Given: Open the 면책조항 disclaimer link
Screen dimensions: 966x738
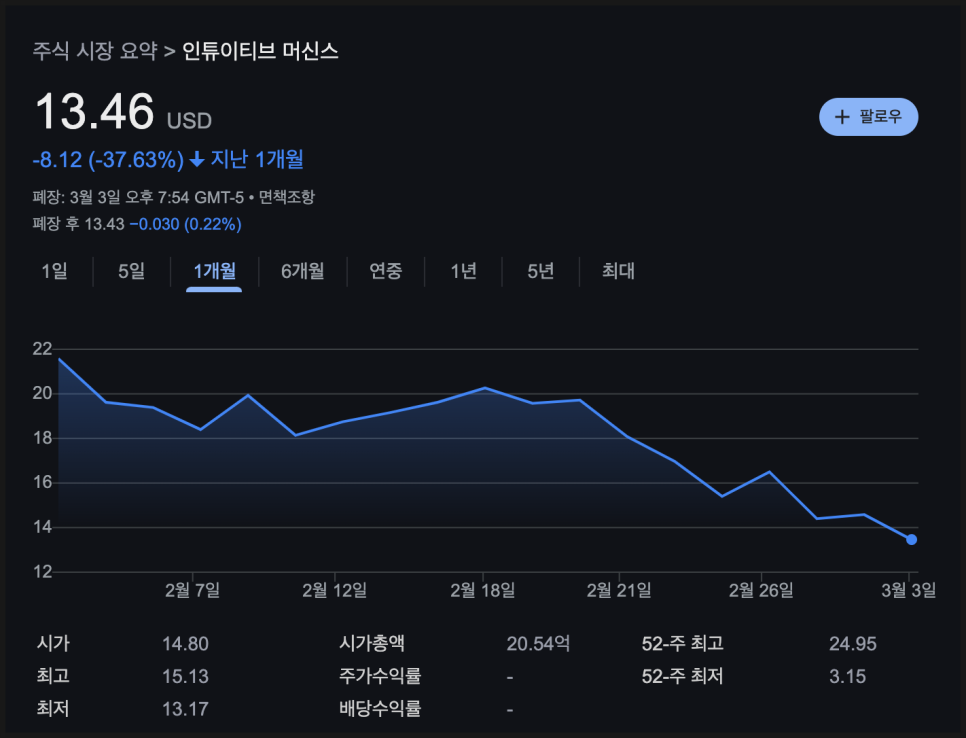Looking at the screenshot, I should (286, 197).
